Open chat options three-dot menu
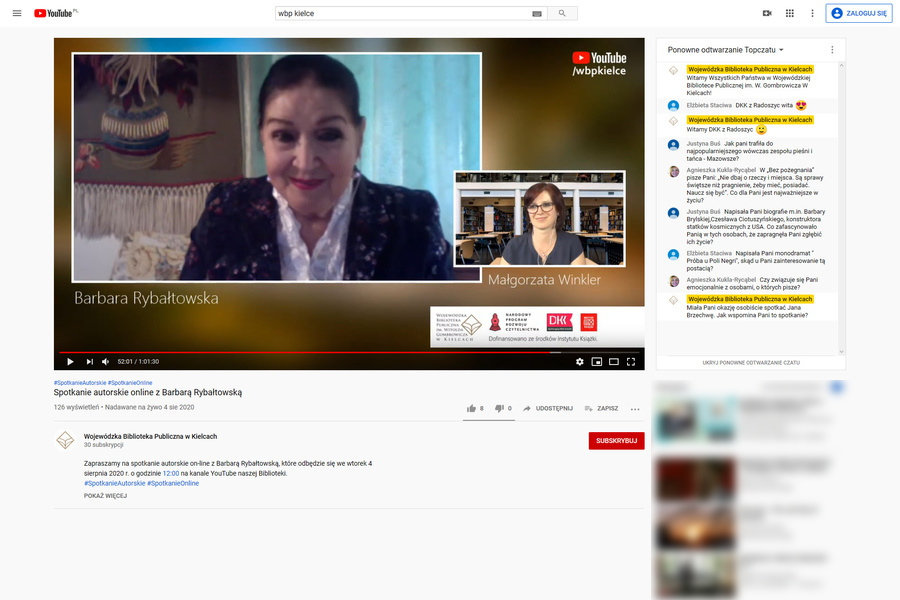The width and height of the screenshot is (900, 600). [x=832, y=50]
